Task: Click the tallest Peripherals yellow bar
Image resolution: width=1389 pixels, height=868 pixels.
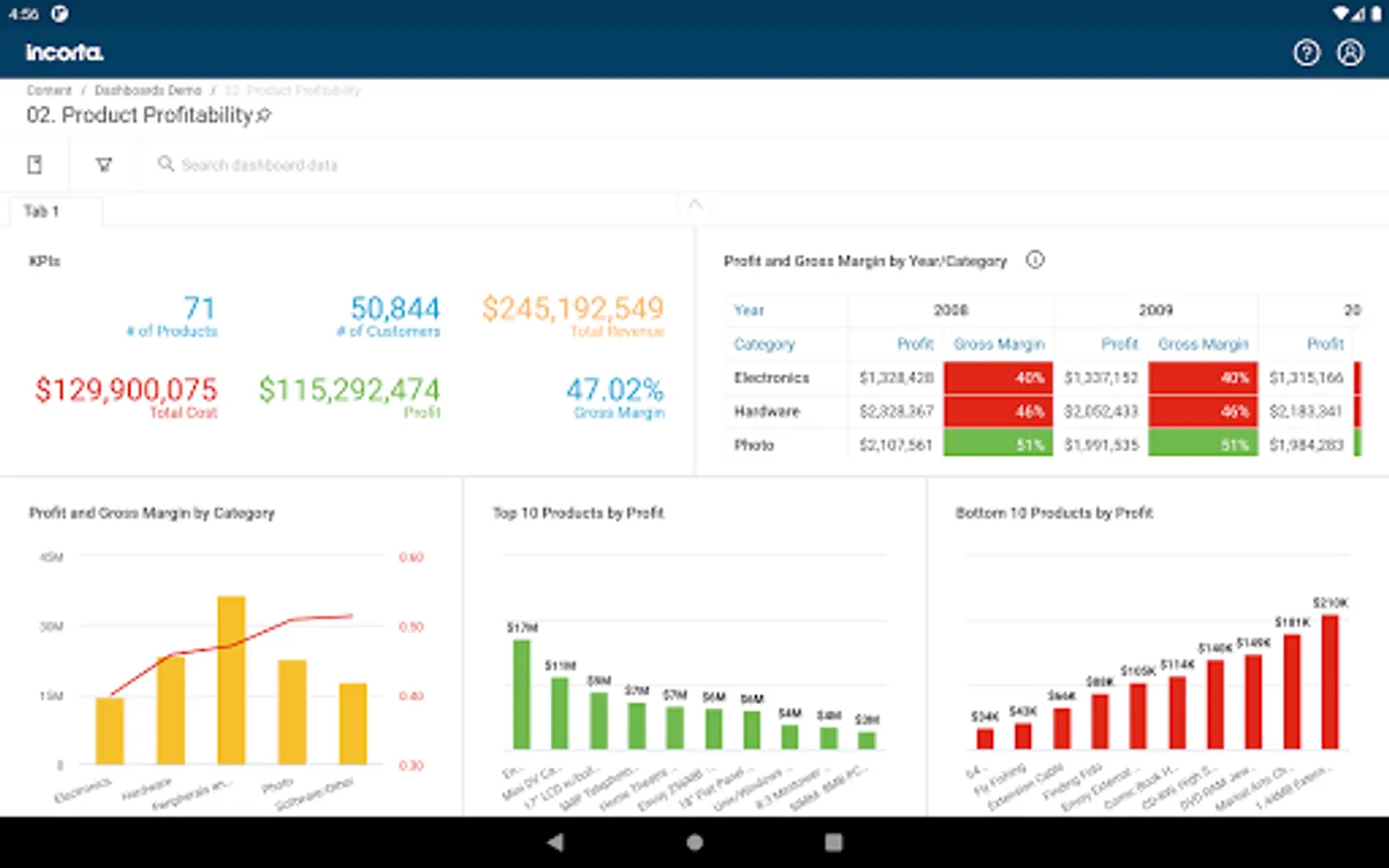Action: [231, 680]
